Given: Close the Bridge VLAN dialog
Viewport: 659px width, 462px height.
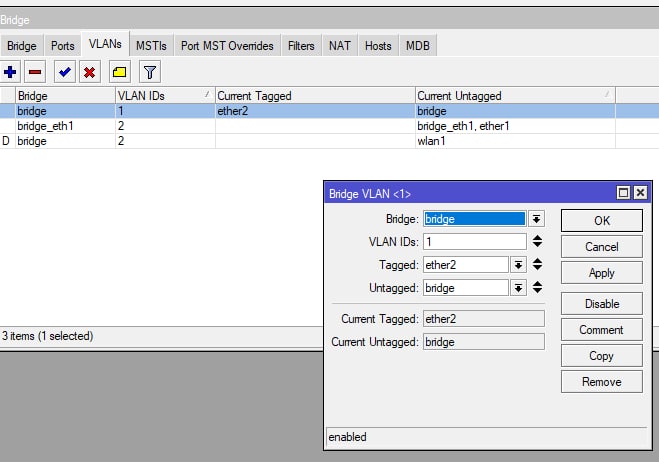Looking at the screenshot, I should 640,193.
